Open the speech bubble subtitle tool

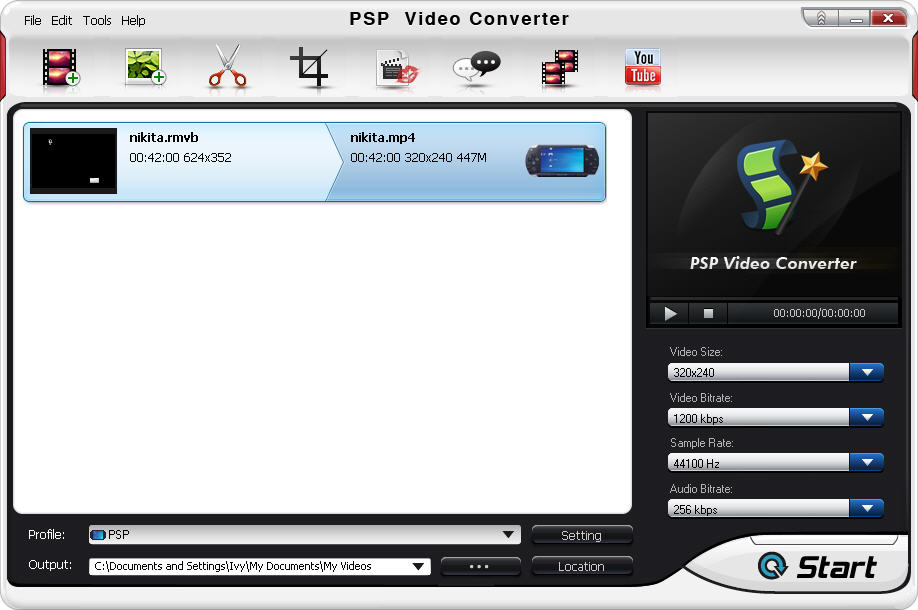(477, 68)
